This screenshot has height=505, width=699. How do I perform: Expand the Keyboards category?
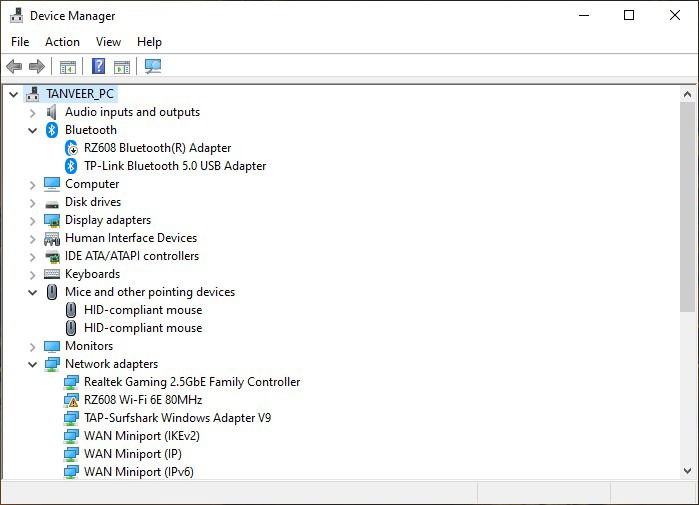(33, 275)
